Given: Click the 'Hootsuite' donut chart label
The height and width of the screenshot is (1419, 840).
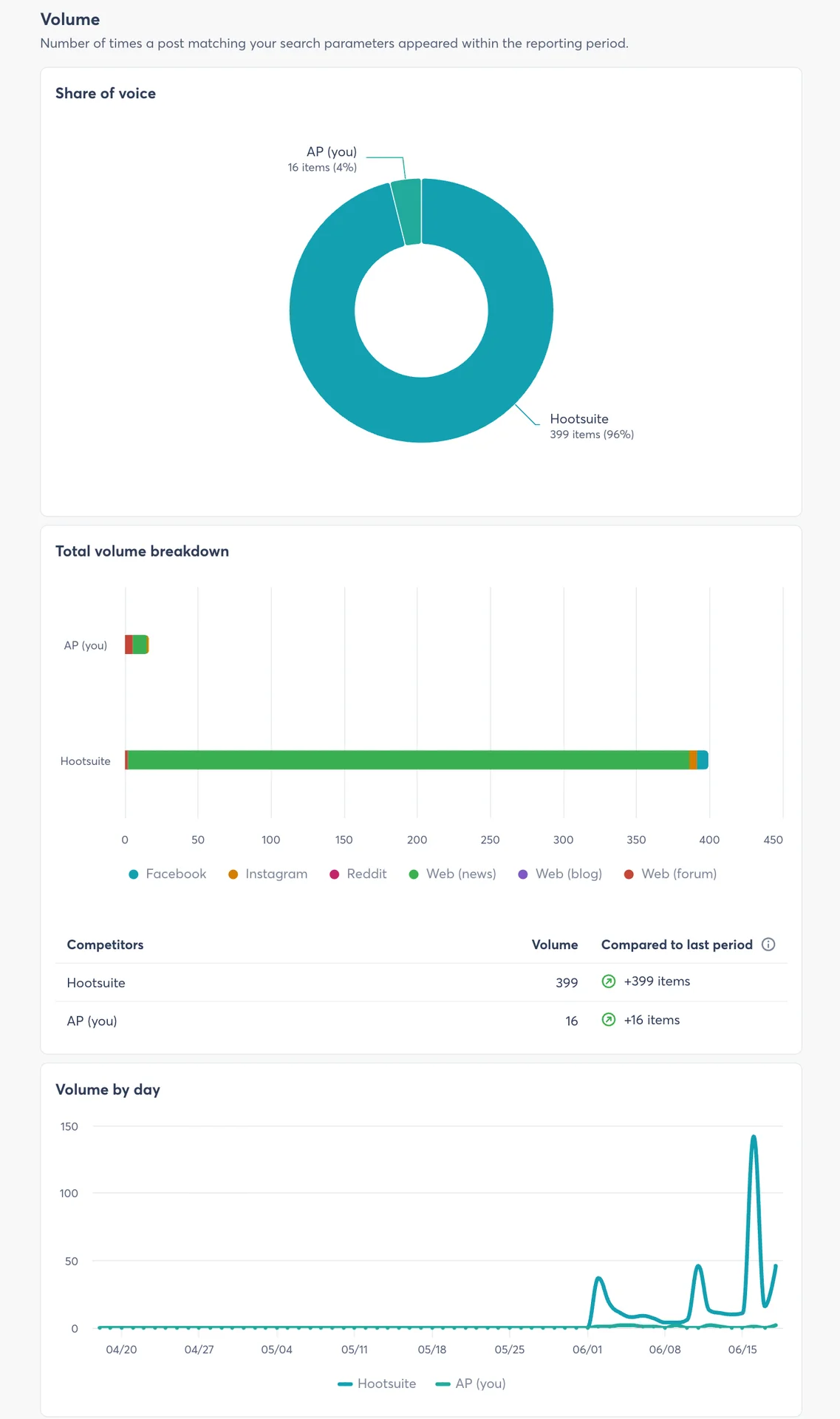Looking at the screenshot, I should click(x=579, y=419).
